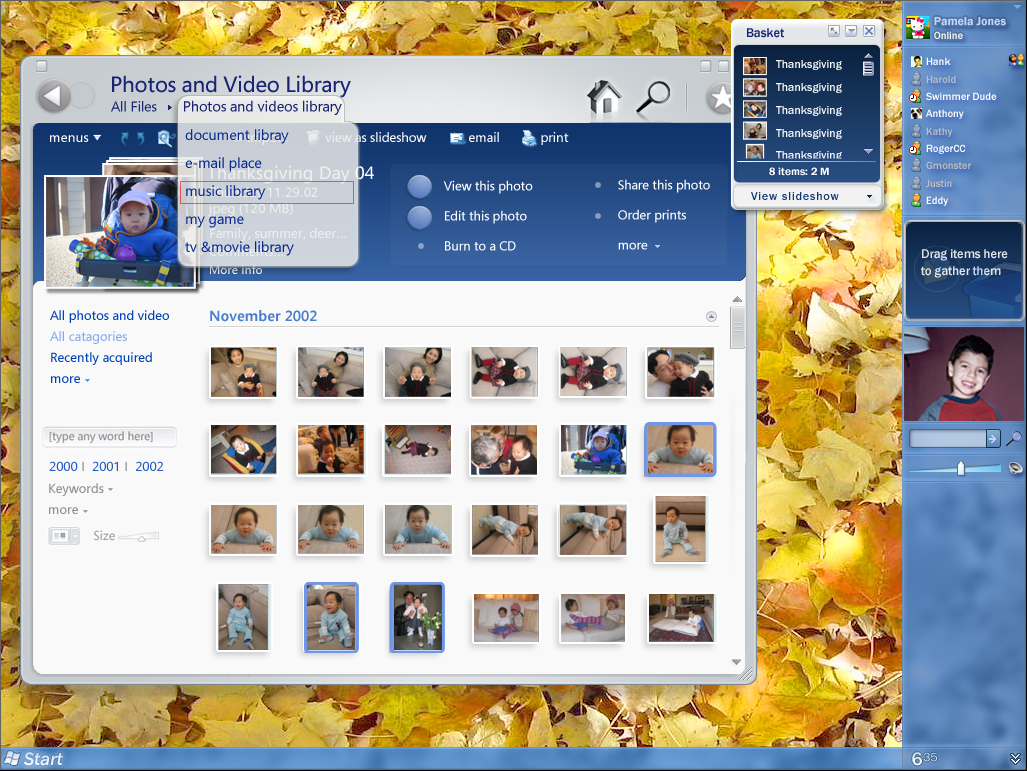Open the View slideshow dropdown arrow
This screenshot has width=1027, height=771.
click(x=869, y=196)
